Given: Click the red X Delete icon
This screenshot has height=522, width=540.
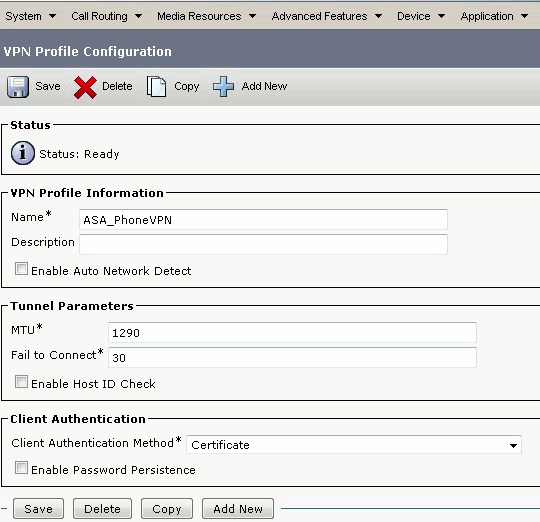Looking at the screenshot, I should [85, 87].
